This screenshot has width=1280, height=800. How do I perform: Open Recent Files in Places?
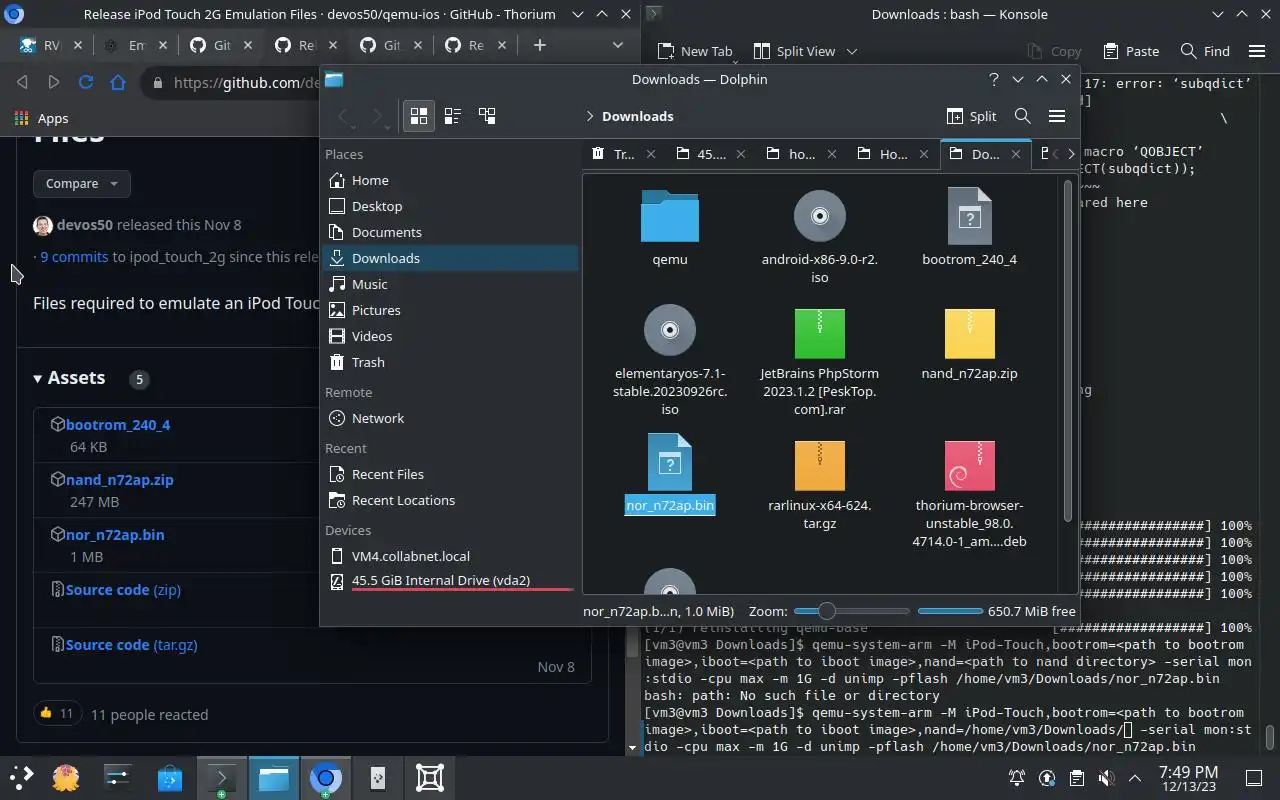[x=450, y=474]
